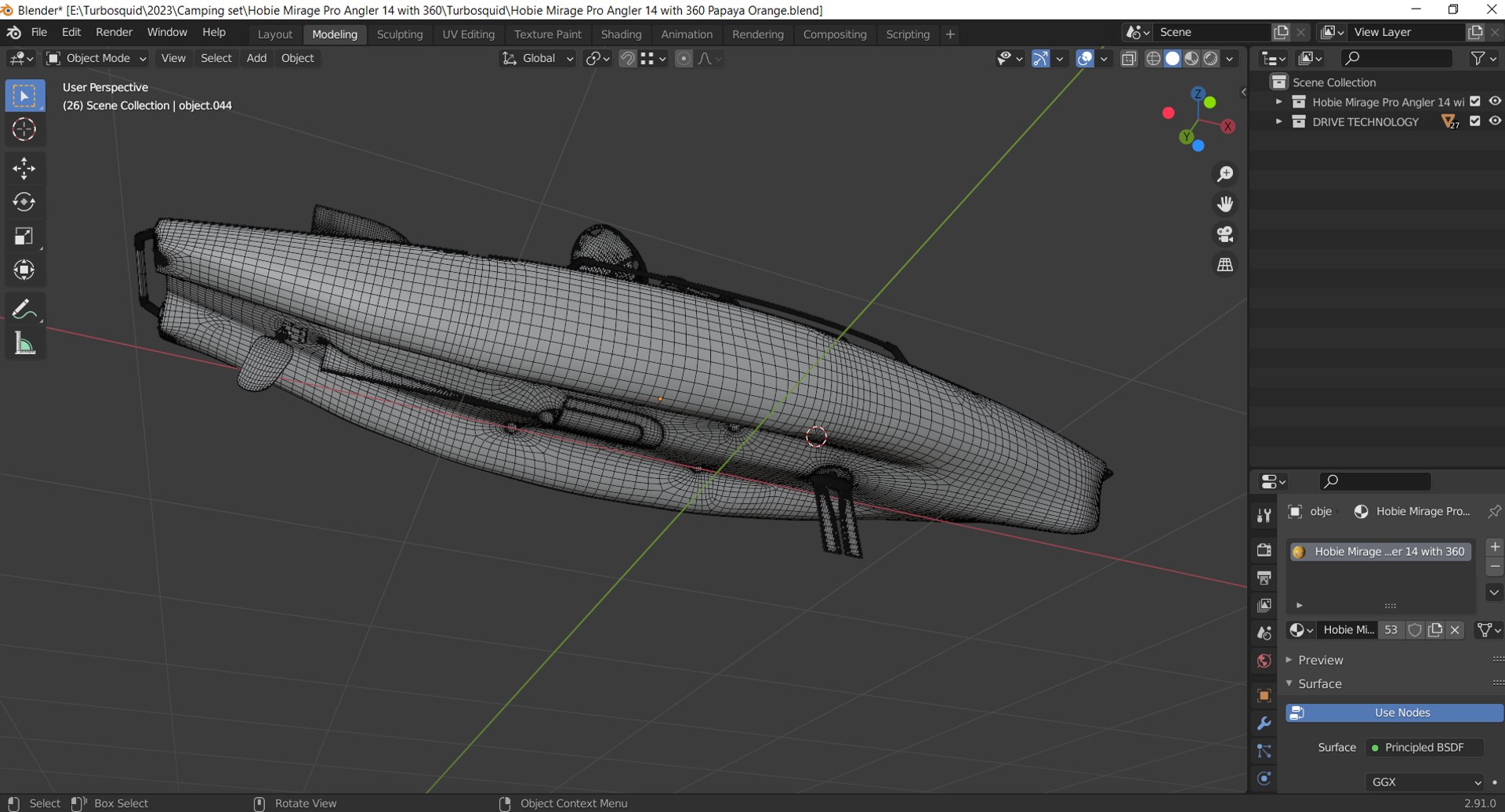1505x812 pixels.
Task: Activate the Transform tool
Action: (24, 270)
